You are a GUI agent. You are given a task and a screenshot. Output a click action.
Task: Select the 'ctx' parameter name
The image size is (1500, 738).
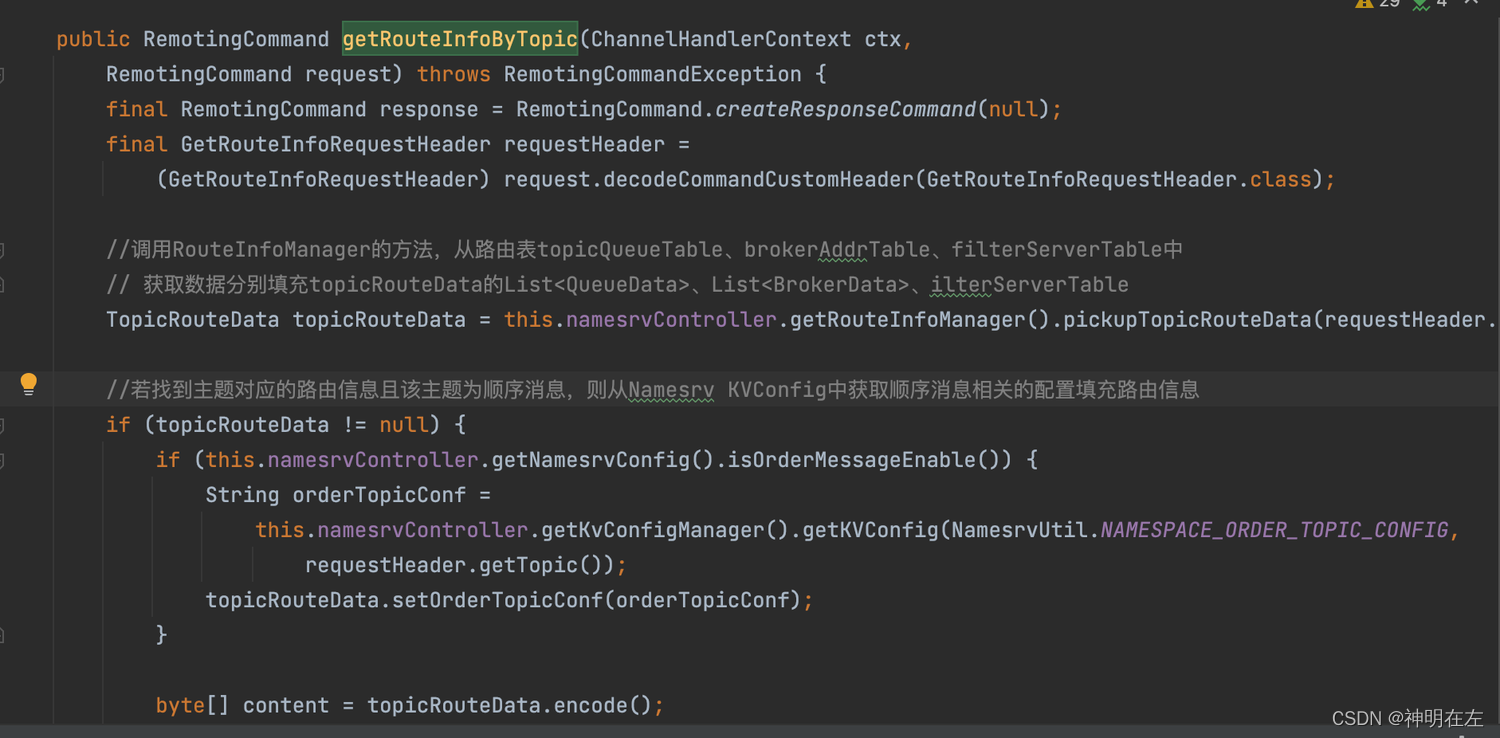pyautogui.click(x=883, y=39)
